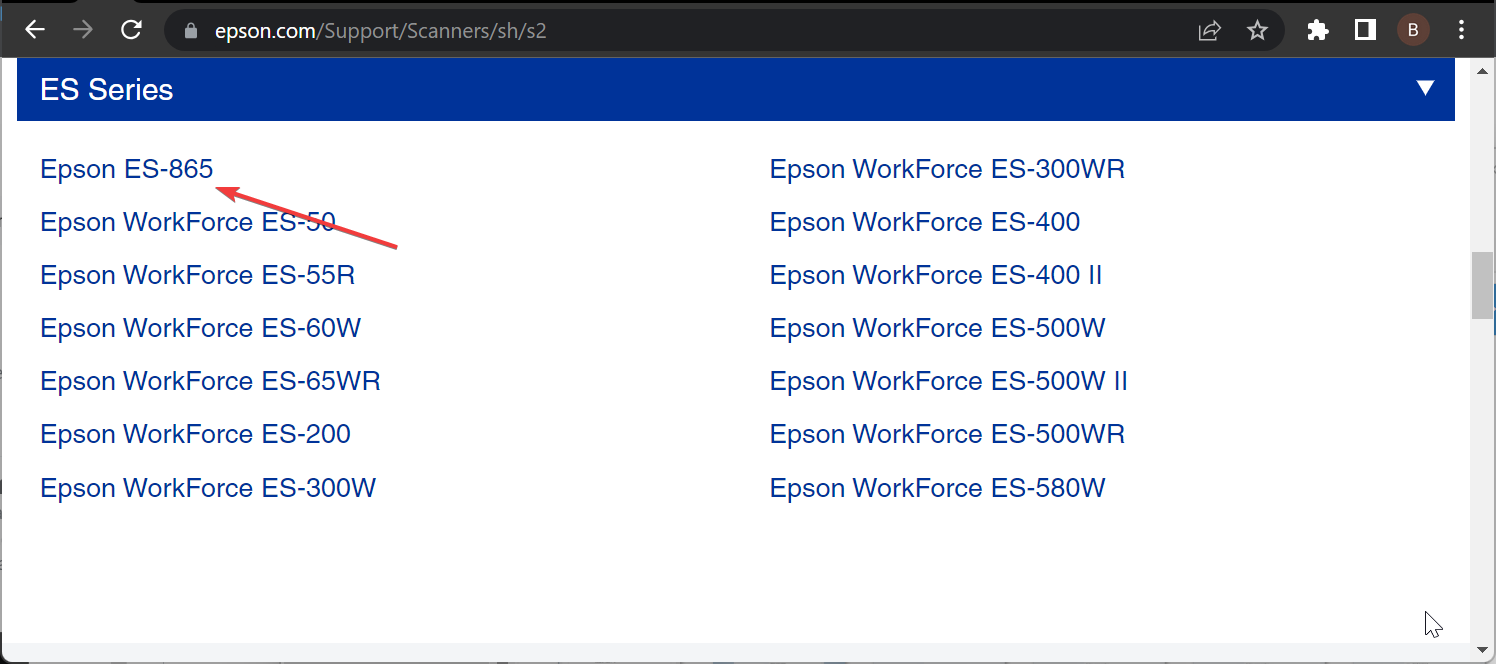1496x664 pixels.
Task: Choose the Epson WorkForce ES-500WR link
Action: (x=948, y=434)
